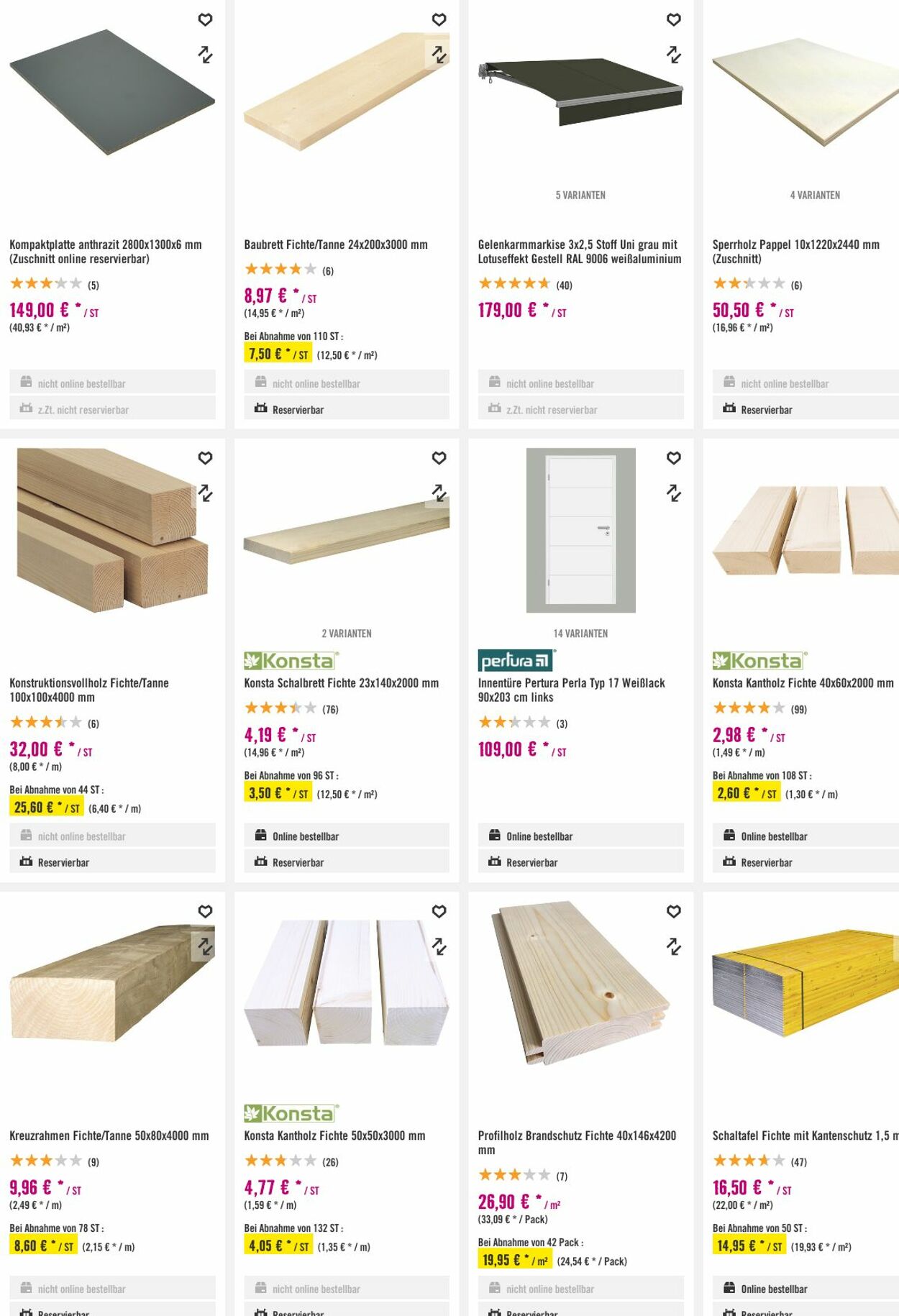The image size is (899, 1316).
Task: Heart the Konsta Kantholz 50x50x3000 product
Action: 439,911
